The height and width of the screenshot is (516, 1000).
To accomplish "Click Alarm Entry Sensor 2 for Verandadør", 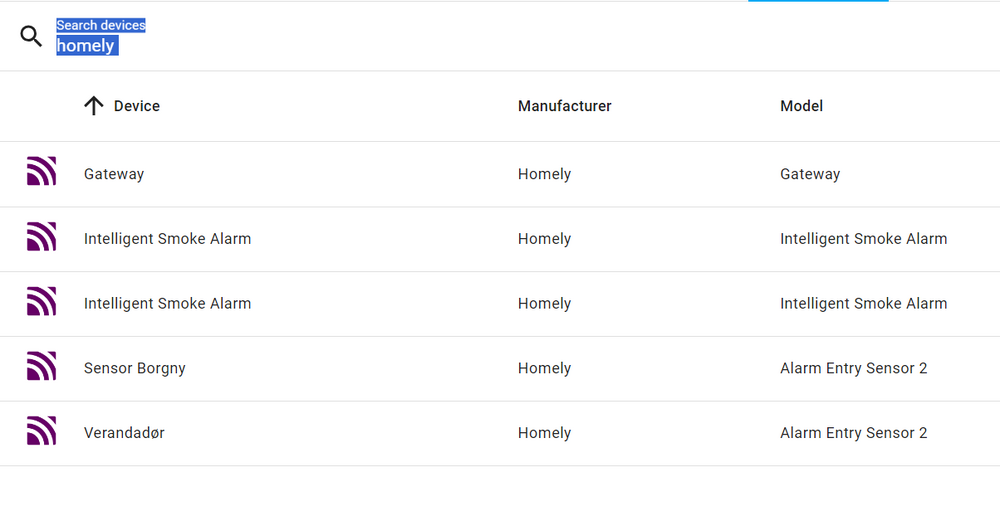I will pyautogui.click(x=853, y=433).
